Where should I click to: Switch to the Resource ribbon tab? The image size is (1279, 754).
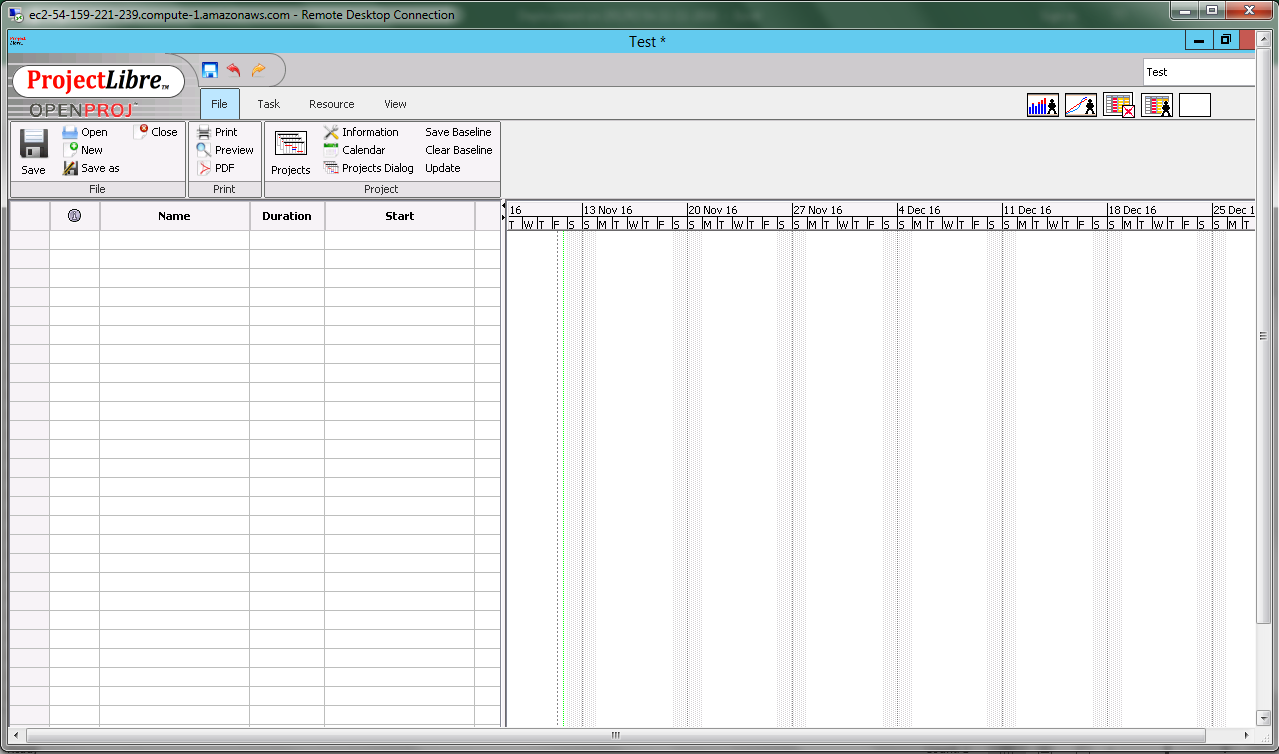(x=331, y=104)
